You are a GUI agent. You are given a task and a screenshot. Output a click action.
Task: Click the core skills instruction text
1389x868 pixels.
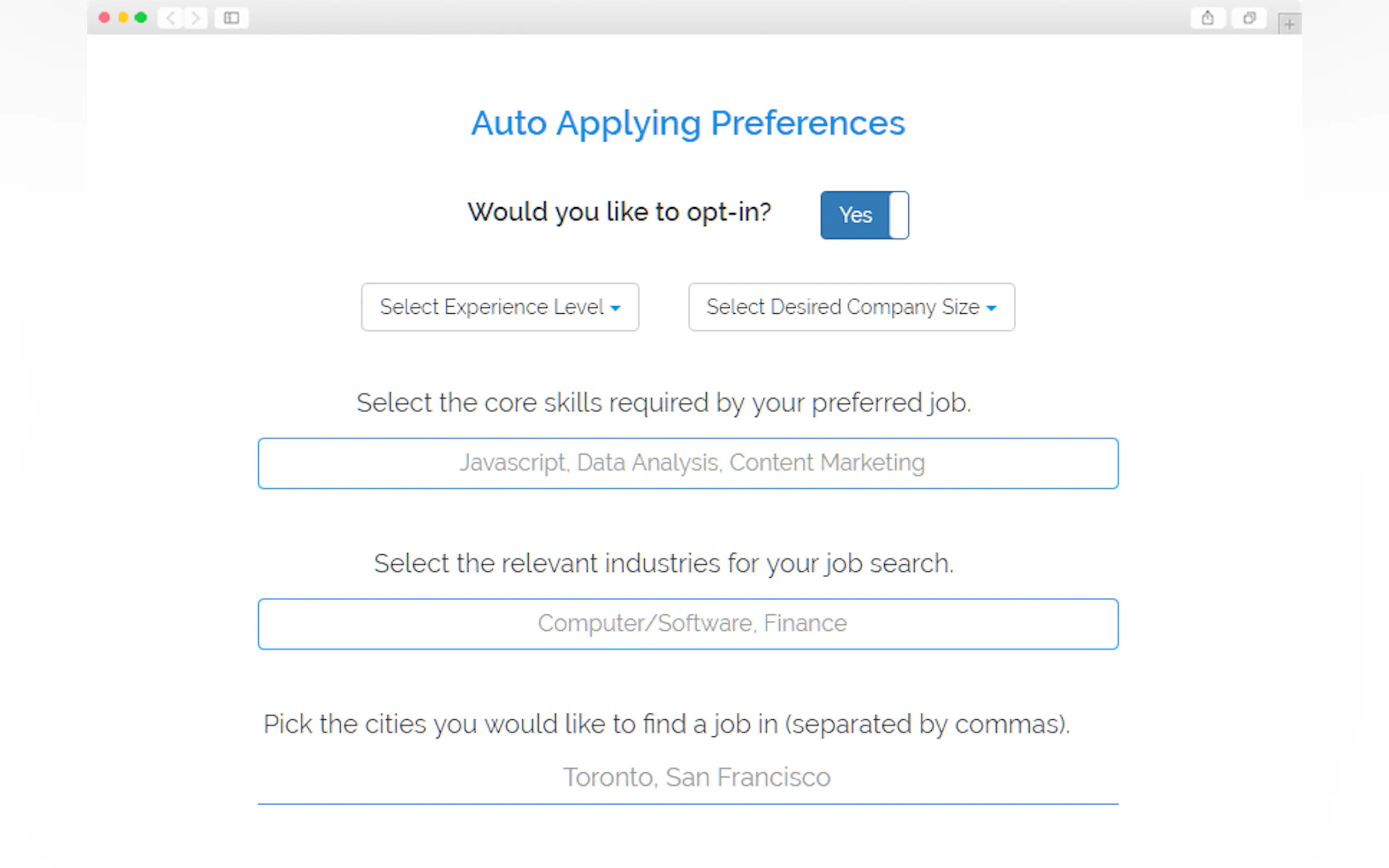(663, 402)
